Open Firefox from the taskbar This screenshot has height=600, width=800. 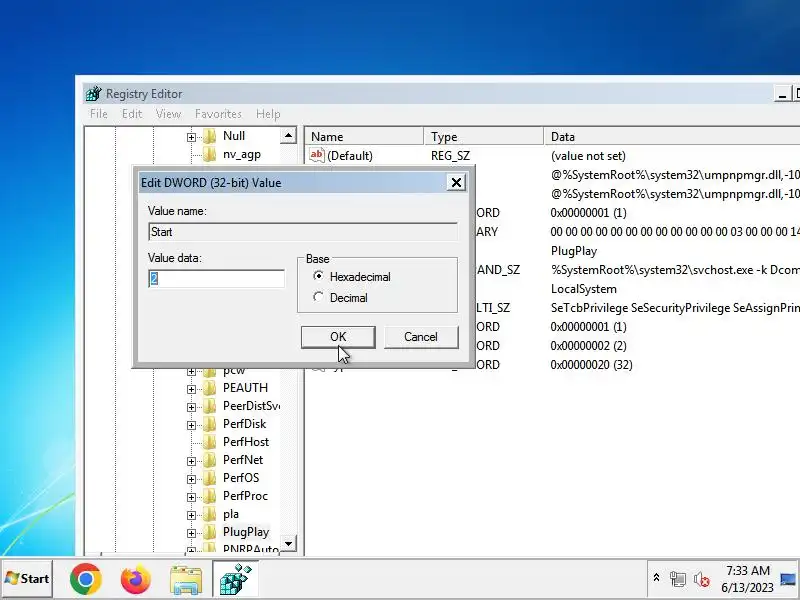(x=136, y=579)
